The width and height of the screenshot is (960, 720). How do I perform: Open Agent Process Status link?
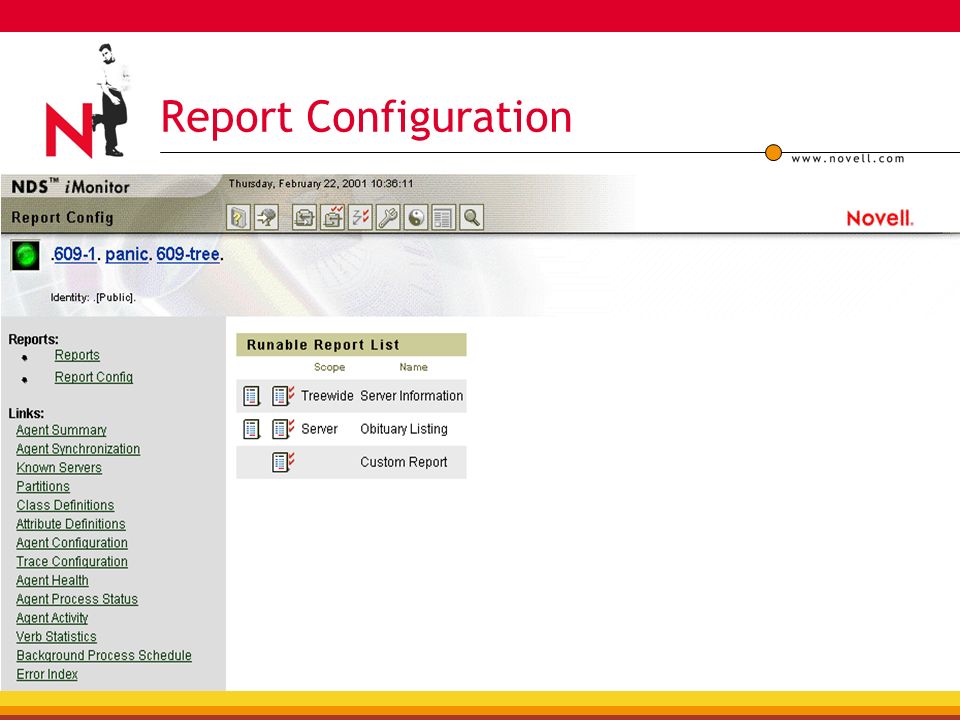(x=77, y=599)
